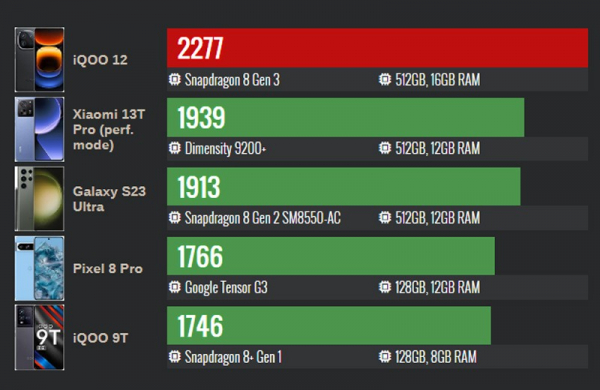The image size is (600, 390).
Task: Click the green 1939 score bar
Action: pos(346,117)
